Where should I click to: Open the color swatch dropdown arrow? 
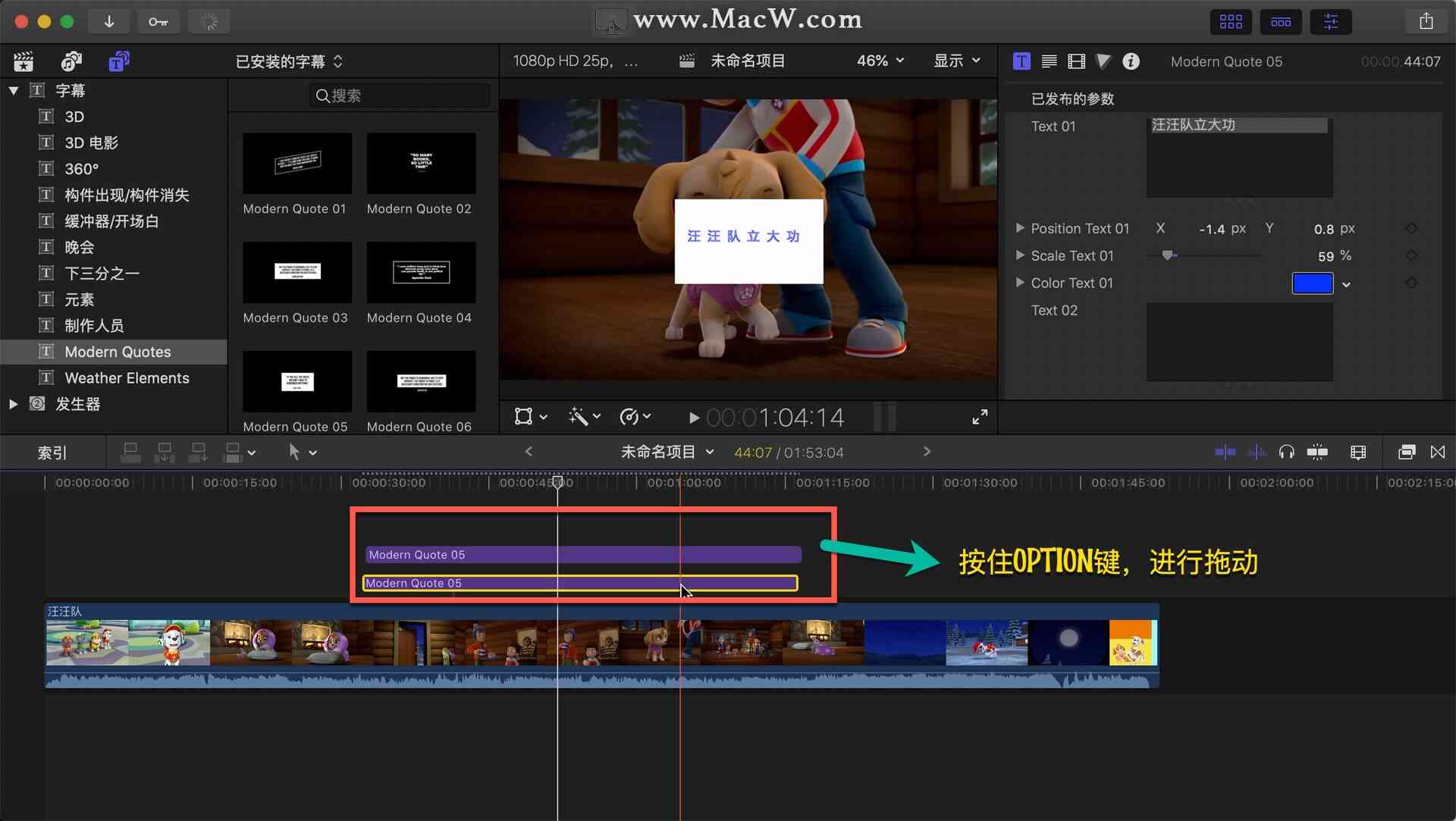(1346, 284)
